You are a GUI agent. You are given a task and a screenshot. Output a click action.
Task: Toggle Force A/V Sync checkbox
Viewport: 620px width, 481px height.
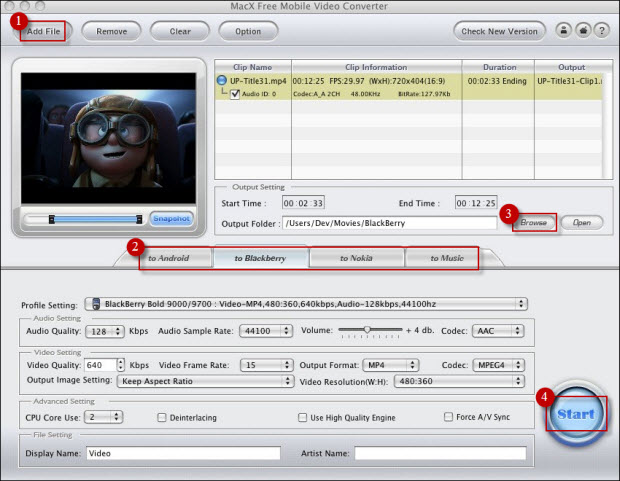(x=448, y=417)
